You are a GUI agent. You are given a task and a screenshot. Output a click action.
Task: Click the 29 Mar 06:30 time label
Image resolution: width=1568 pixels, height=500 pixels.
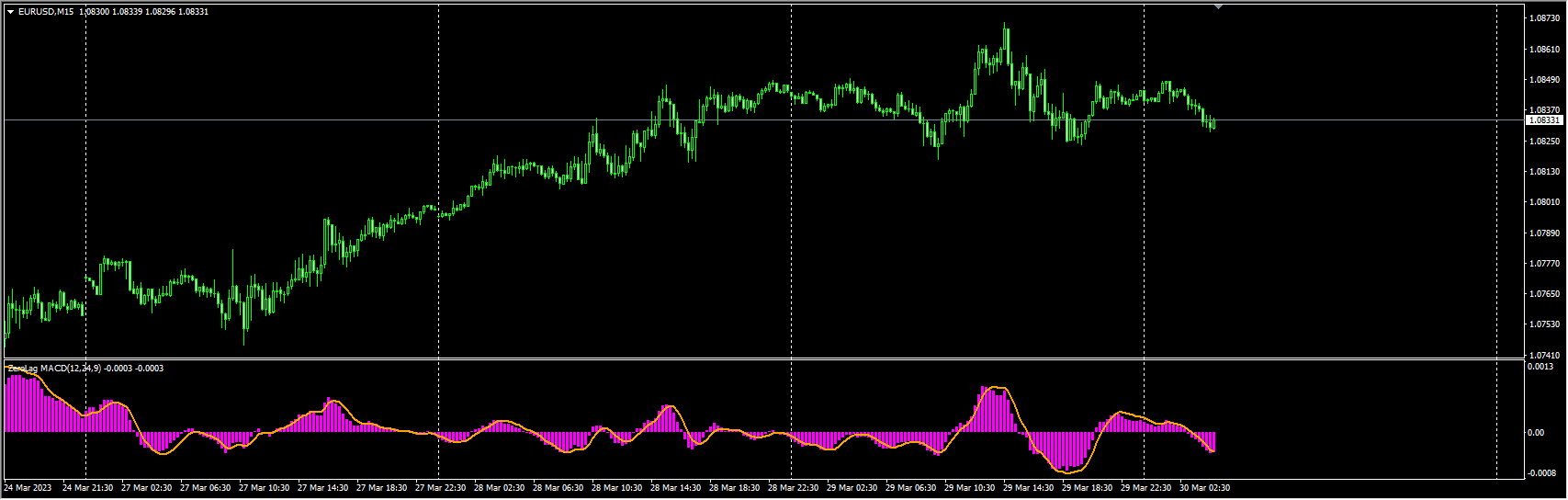(911, 488)
